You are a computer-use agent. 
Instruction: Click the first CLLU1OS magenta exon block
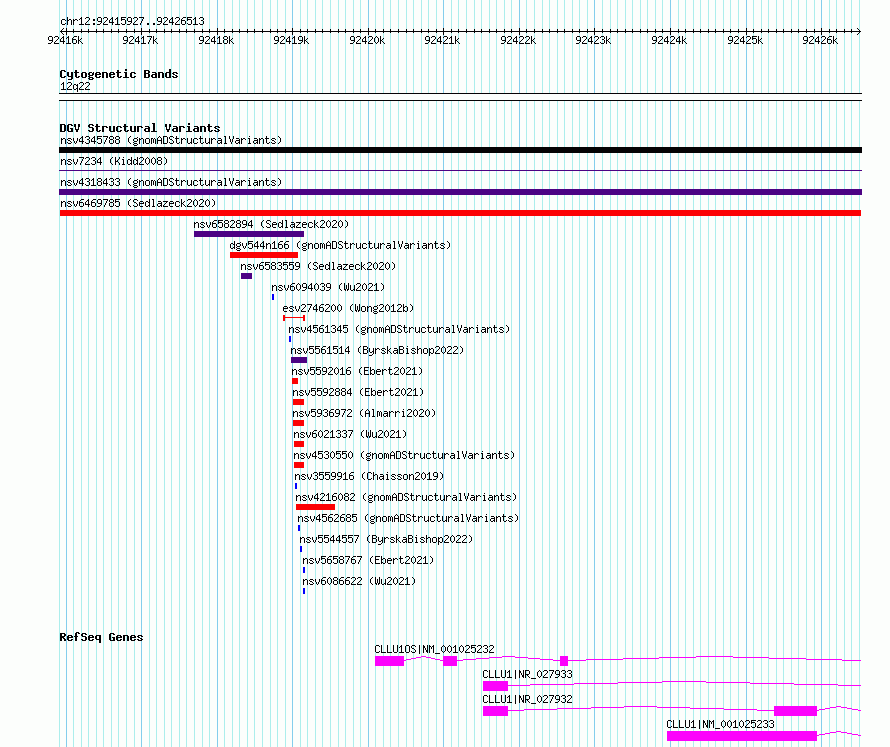[389, 661]
